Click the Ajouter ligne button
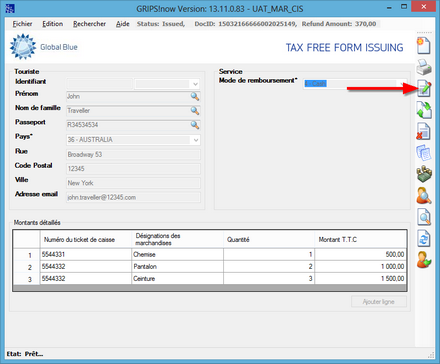The width and height of the screenshot is (440, 364). point(379,302)
